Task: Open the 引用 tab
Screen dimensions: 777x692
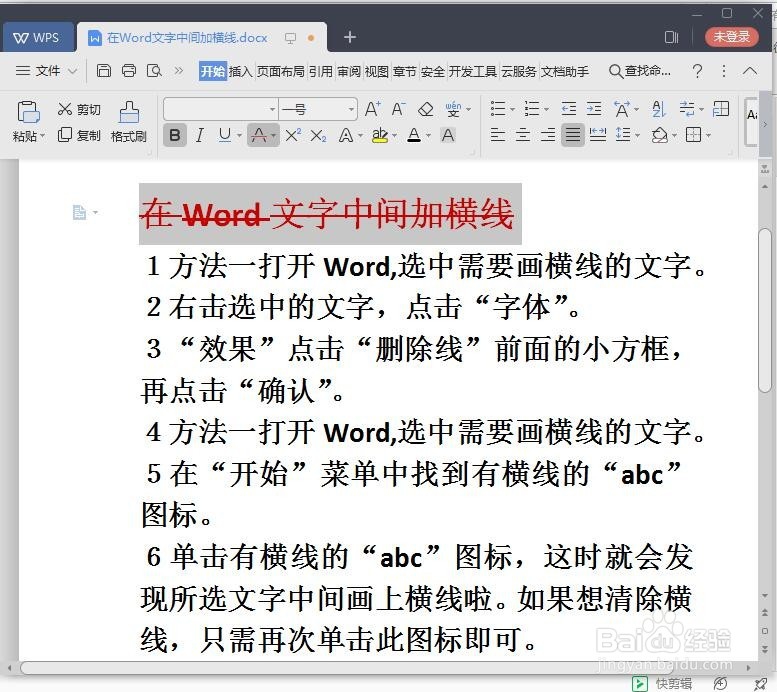Action: point(321,71)
